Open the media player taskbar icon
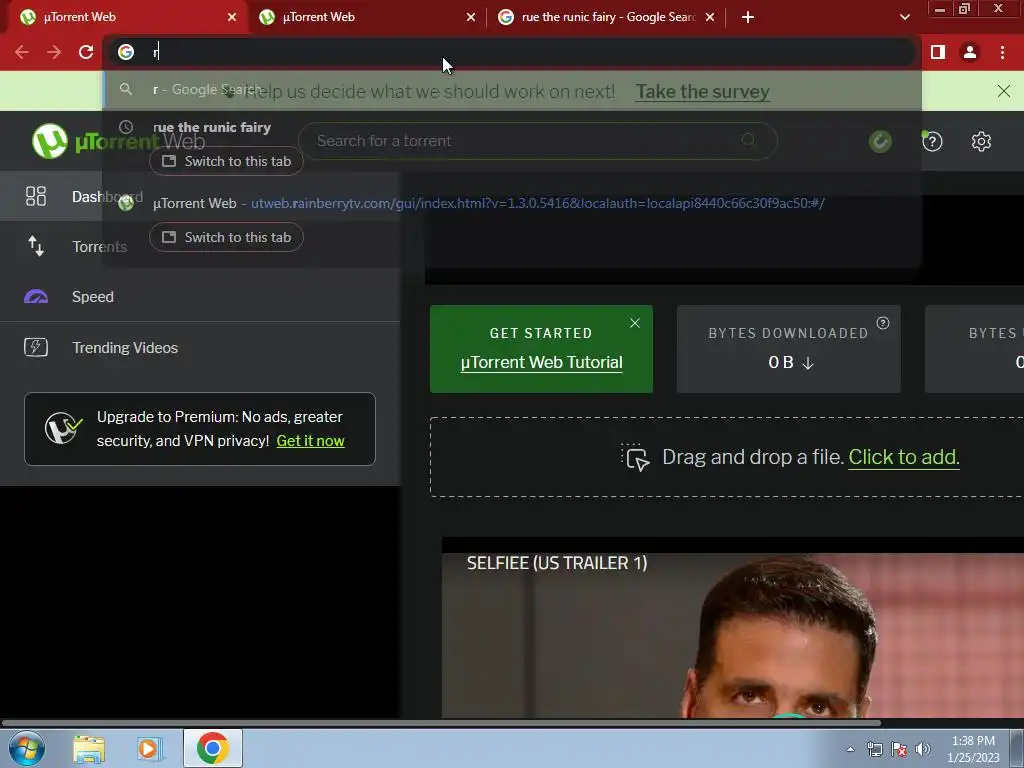The height and width of the screenshot is (768, 1024). (x=148, y=749)
